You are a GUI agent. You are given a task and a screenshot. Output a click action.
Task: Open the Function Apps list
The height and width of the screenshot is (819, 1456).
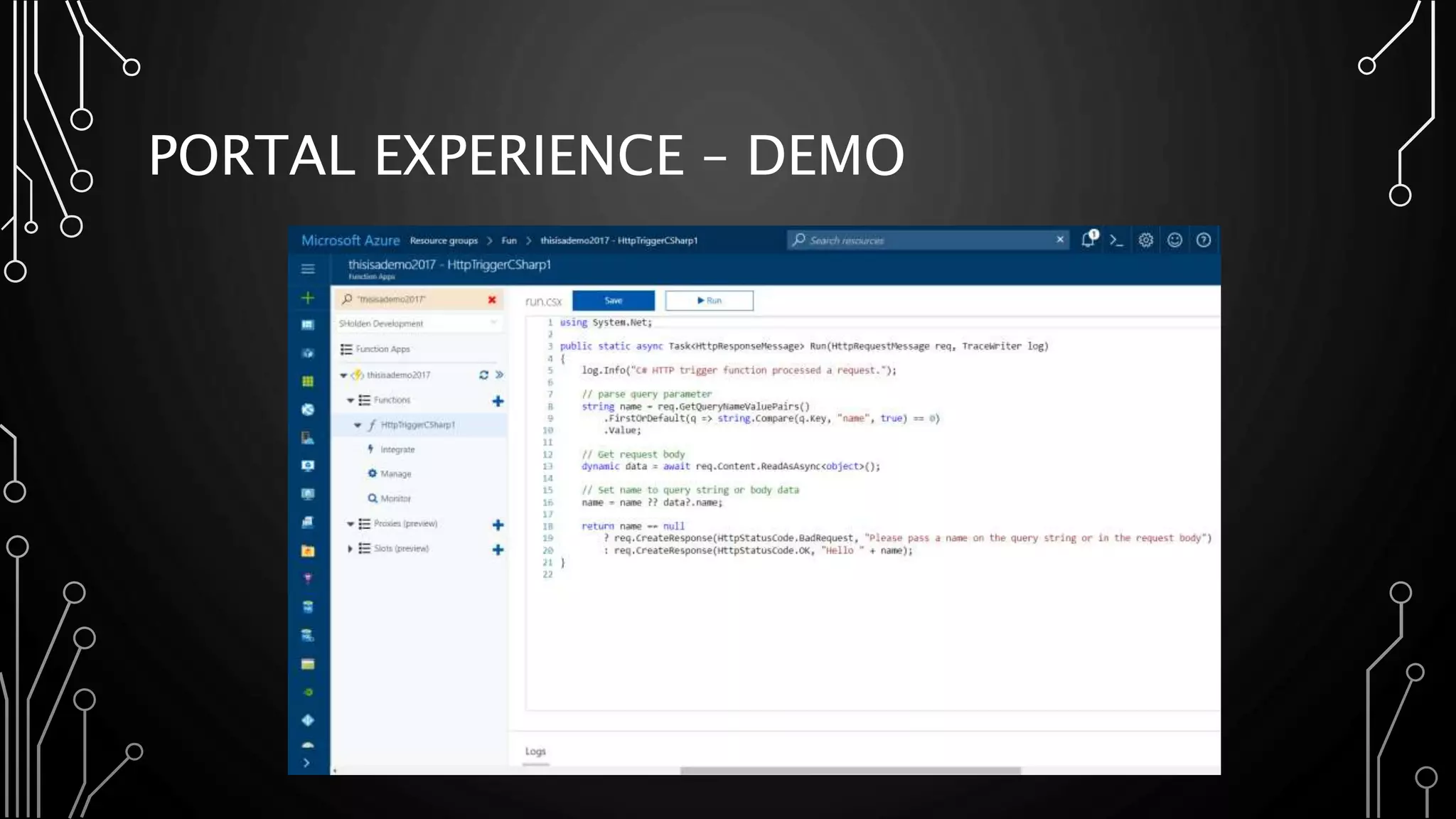point(382,349)
